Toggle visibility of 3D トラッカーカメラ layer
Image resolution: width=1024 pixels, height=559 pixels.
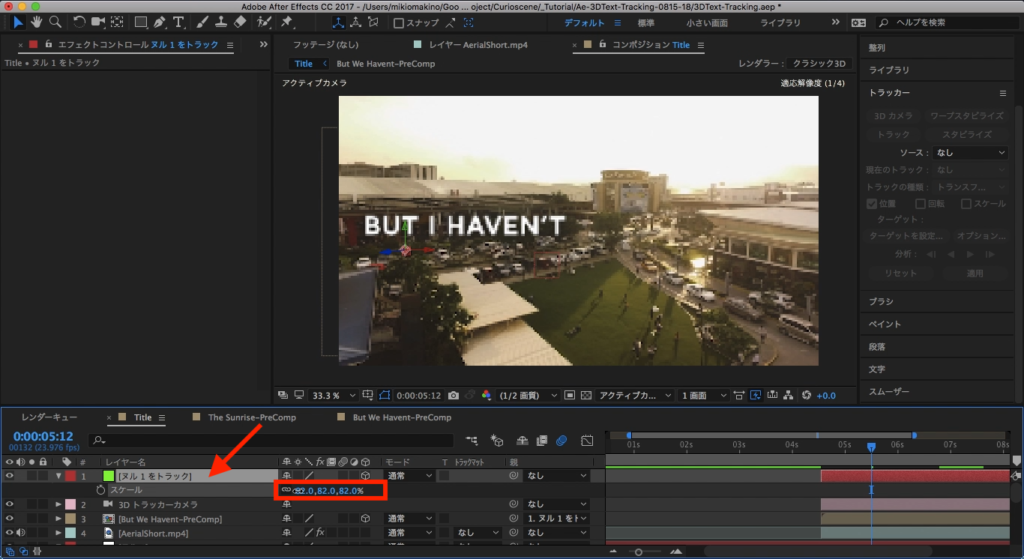coord(10,505)
